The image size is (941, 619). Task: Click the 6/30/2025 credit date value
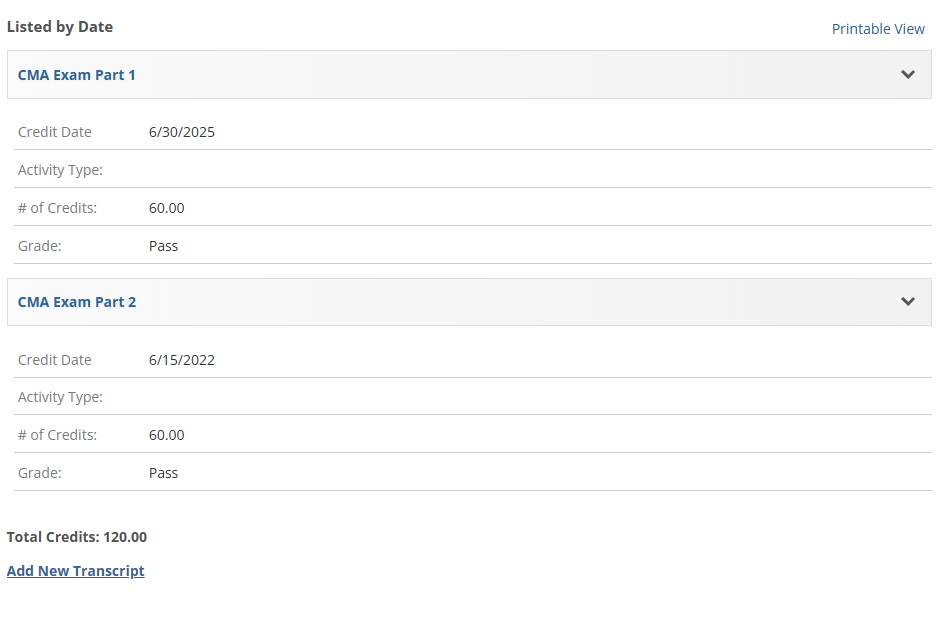pos(182,132)
